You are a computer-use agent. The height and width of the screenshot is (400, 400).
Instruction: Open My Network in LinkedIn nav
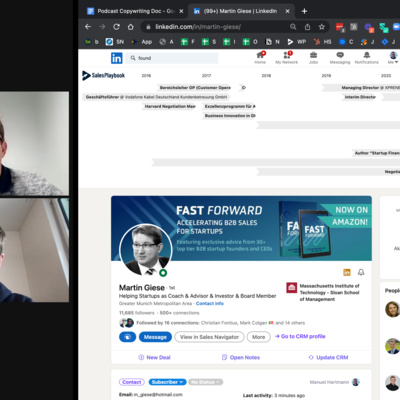[x=287, y=57]
